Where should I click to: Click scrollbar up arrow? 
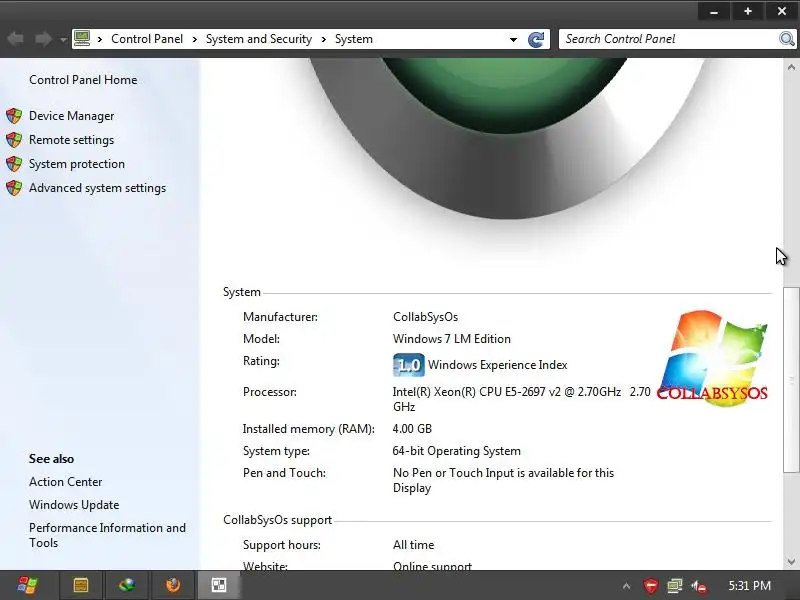[x=791, y=67]
